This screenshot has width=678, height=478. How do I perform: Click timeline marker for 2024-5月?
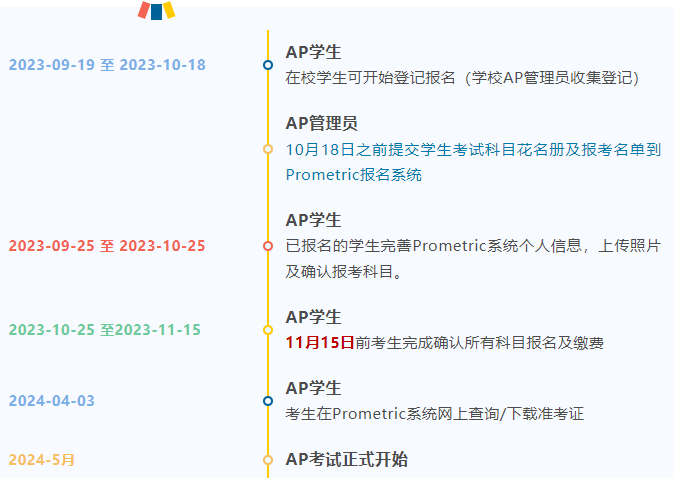(x=268, y=460)
